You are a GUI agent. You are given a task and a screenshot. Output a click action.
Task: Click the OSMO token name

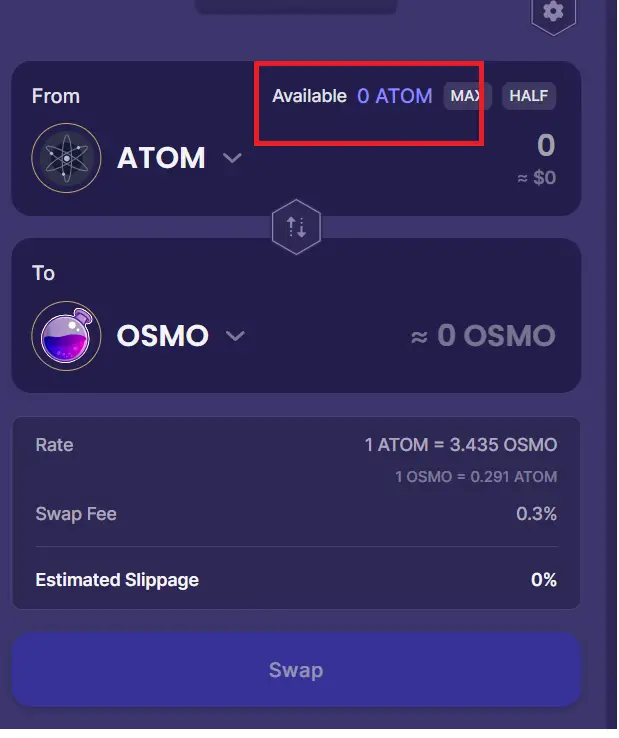[x=162, y=336]
